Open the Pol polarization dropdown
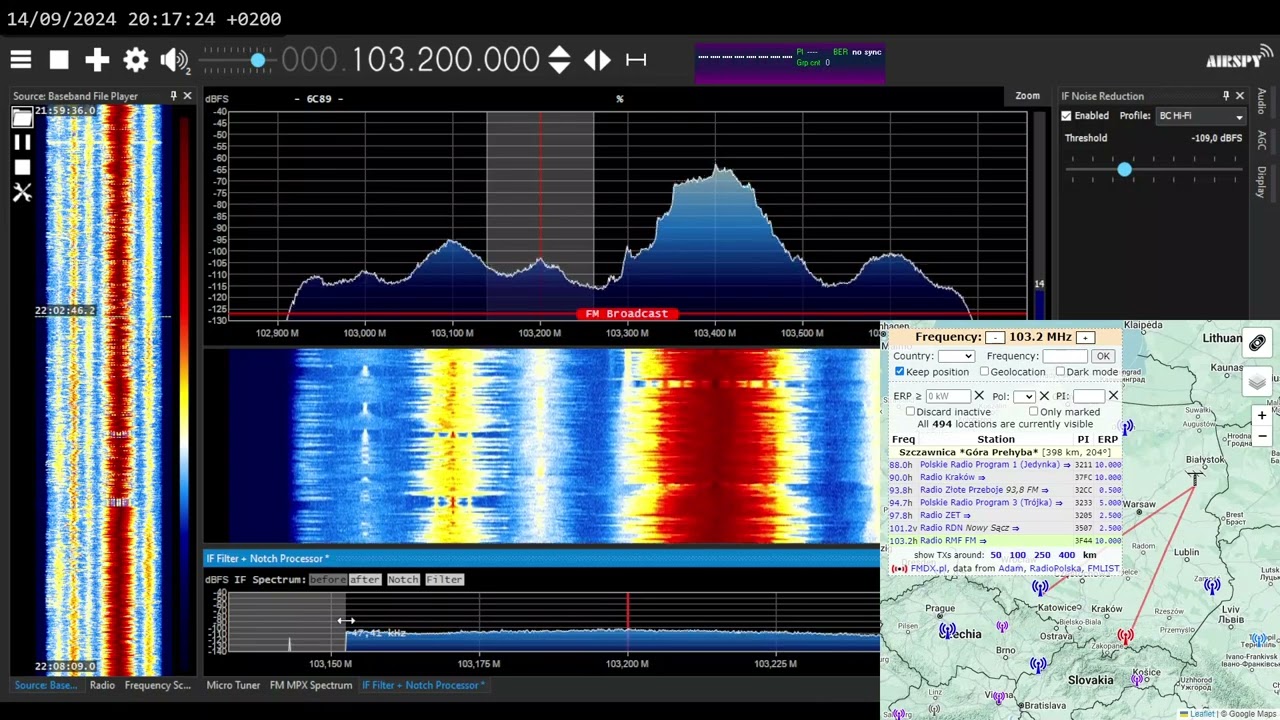1280x720 pixels. (x=1024, y=396)
